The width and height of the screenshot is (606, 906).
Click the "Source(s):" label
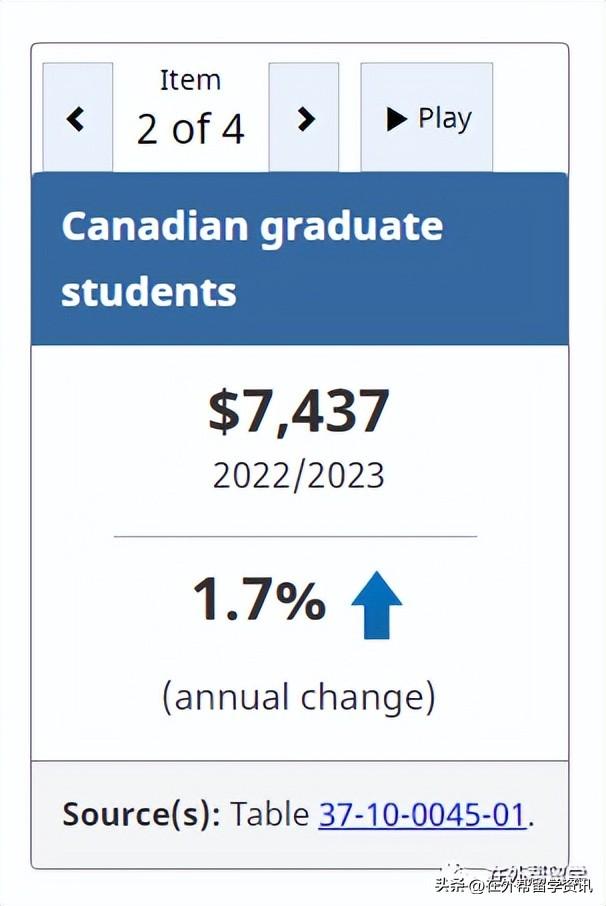point(141,814)
